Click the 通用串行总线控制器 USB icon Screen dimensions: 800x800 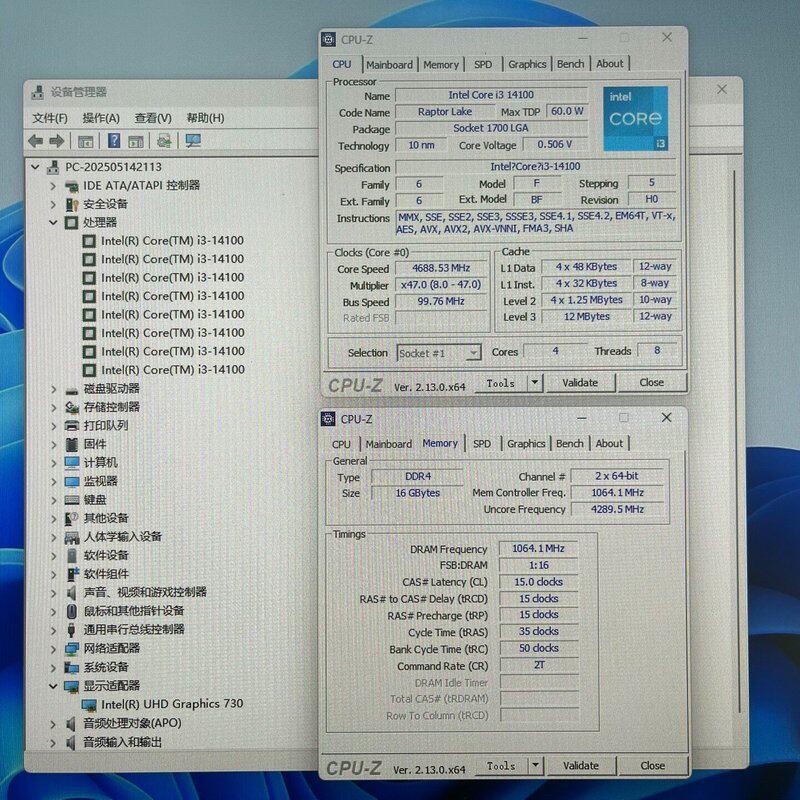(x=71, y=630)
